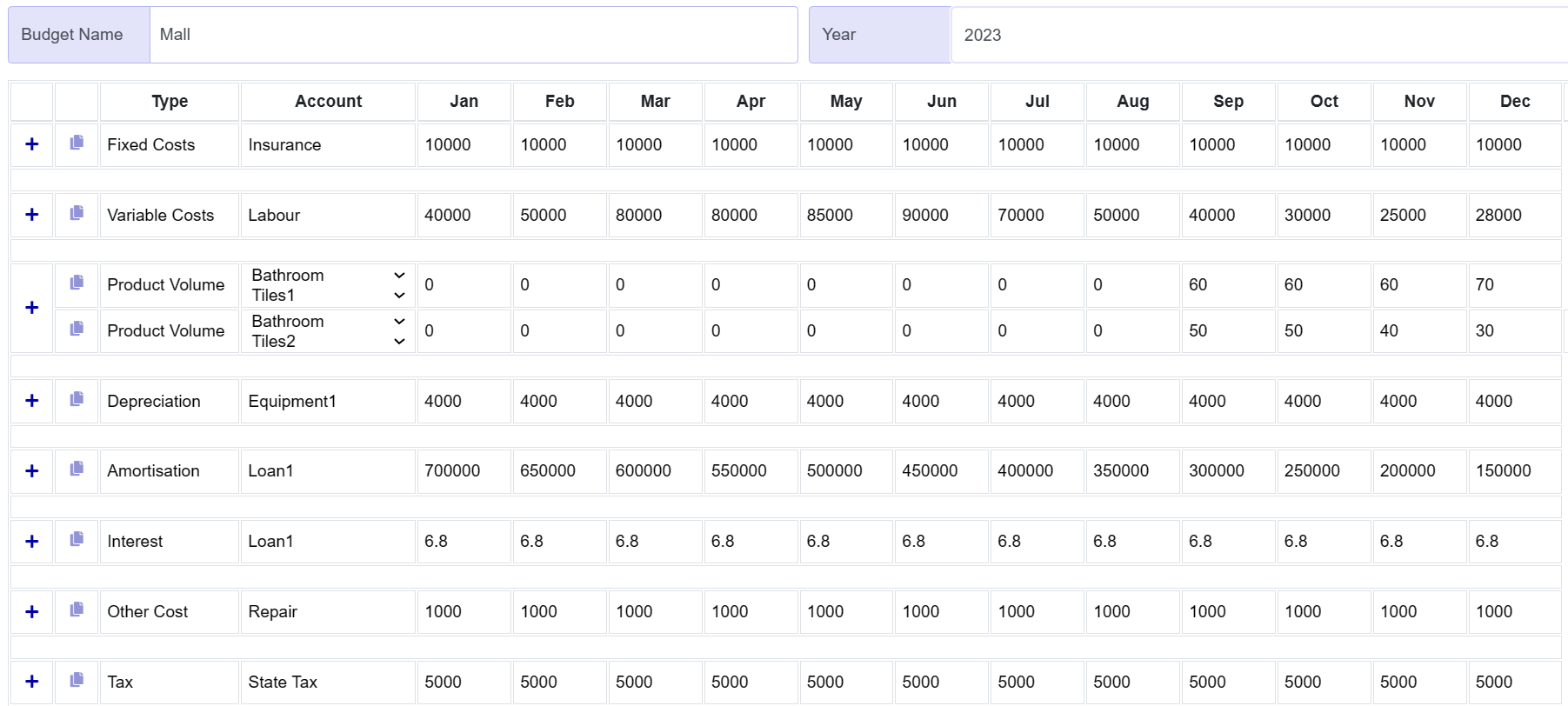Duplicate the Variable Costs Labour row
Screen dimensions: 1568x706
pos(77,213)
